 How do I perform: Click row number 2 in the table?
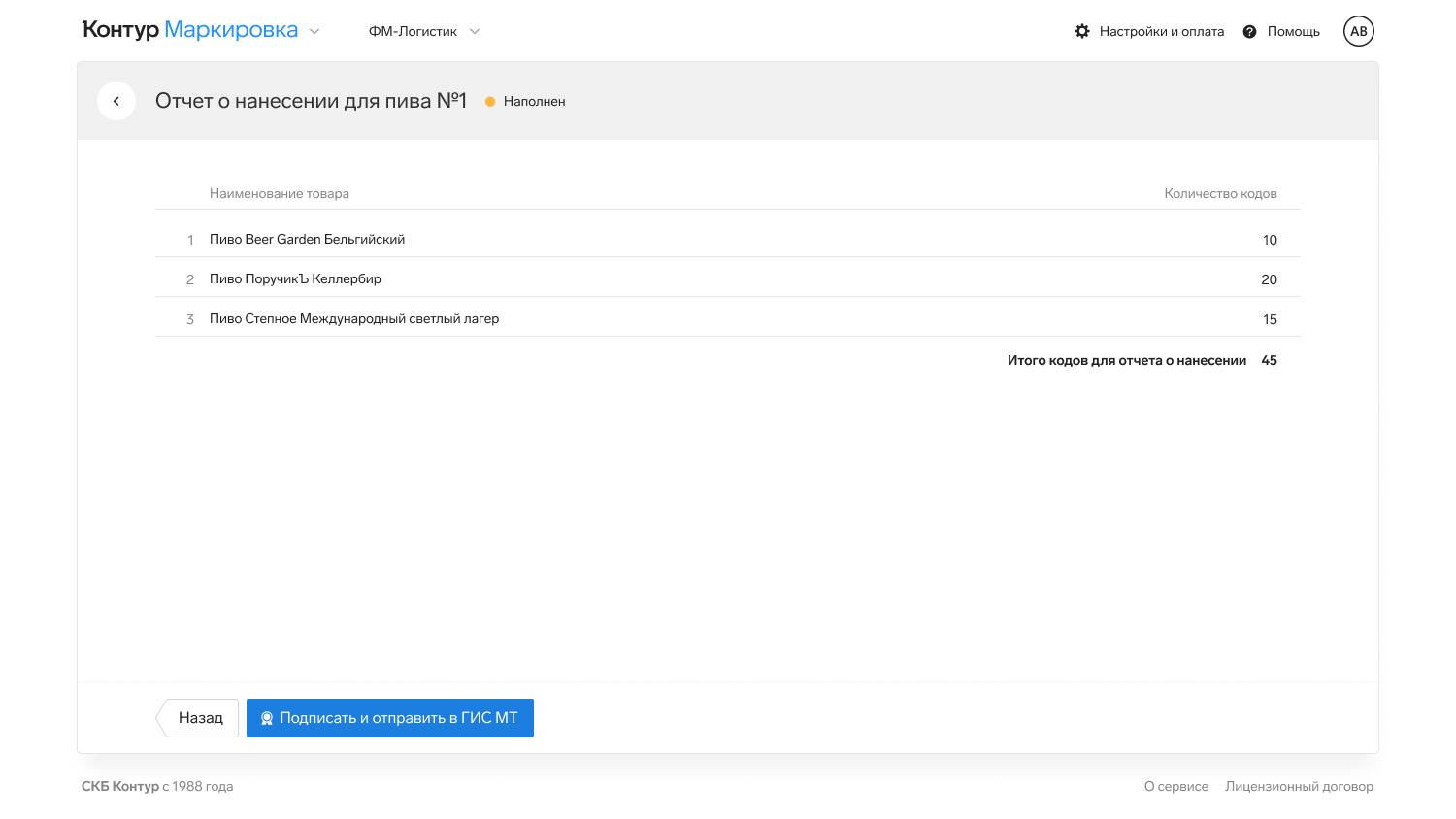click(190, 279)
